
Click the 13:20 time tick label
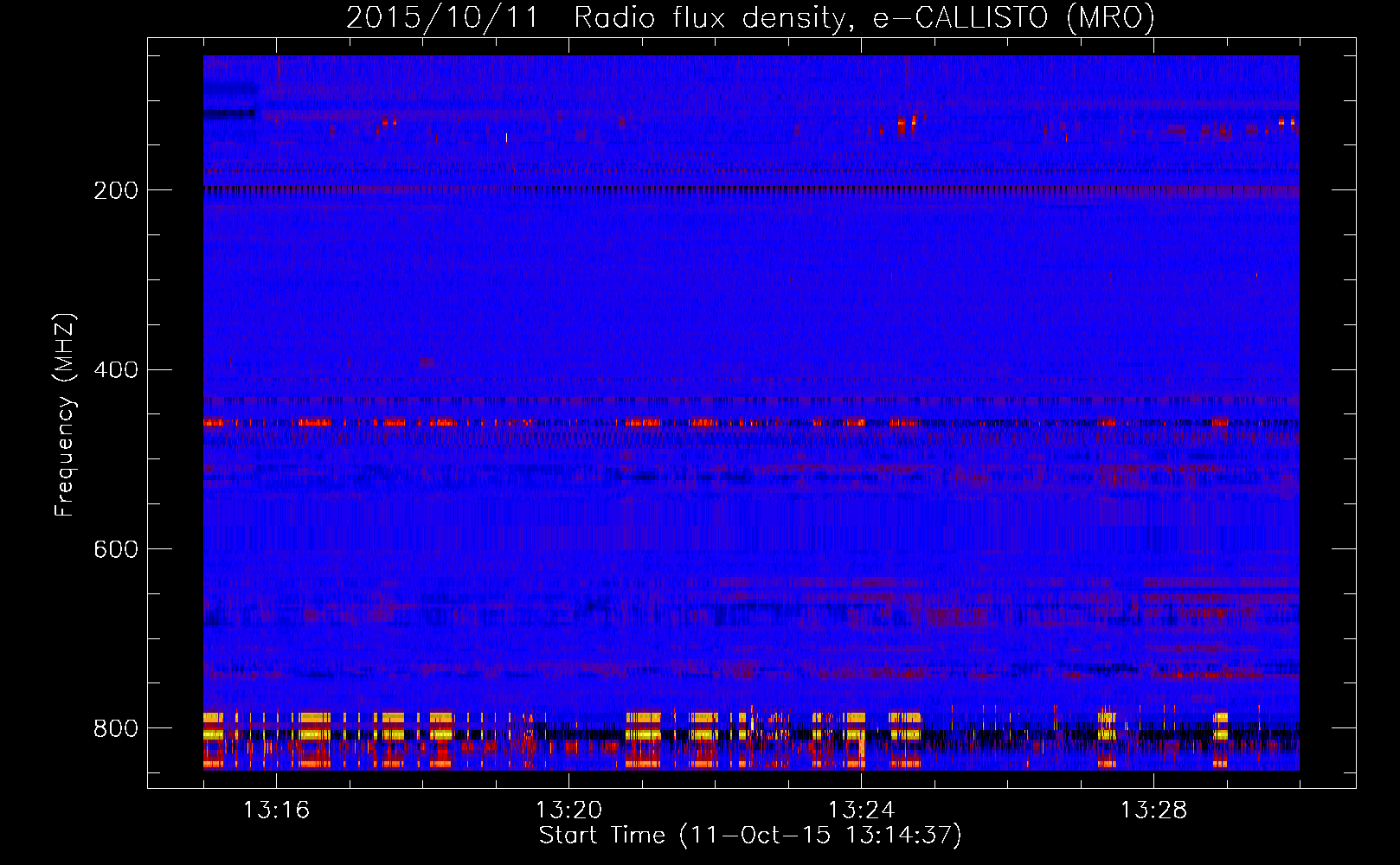(x=568, y=810)
